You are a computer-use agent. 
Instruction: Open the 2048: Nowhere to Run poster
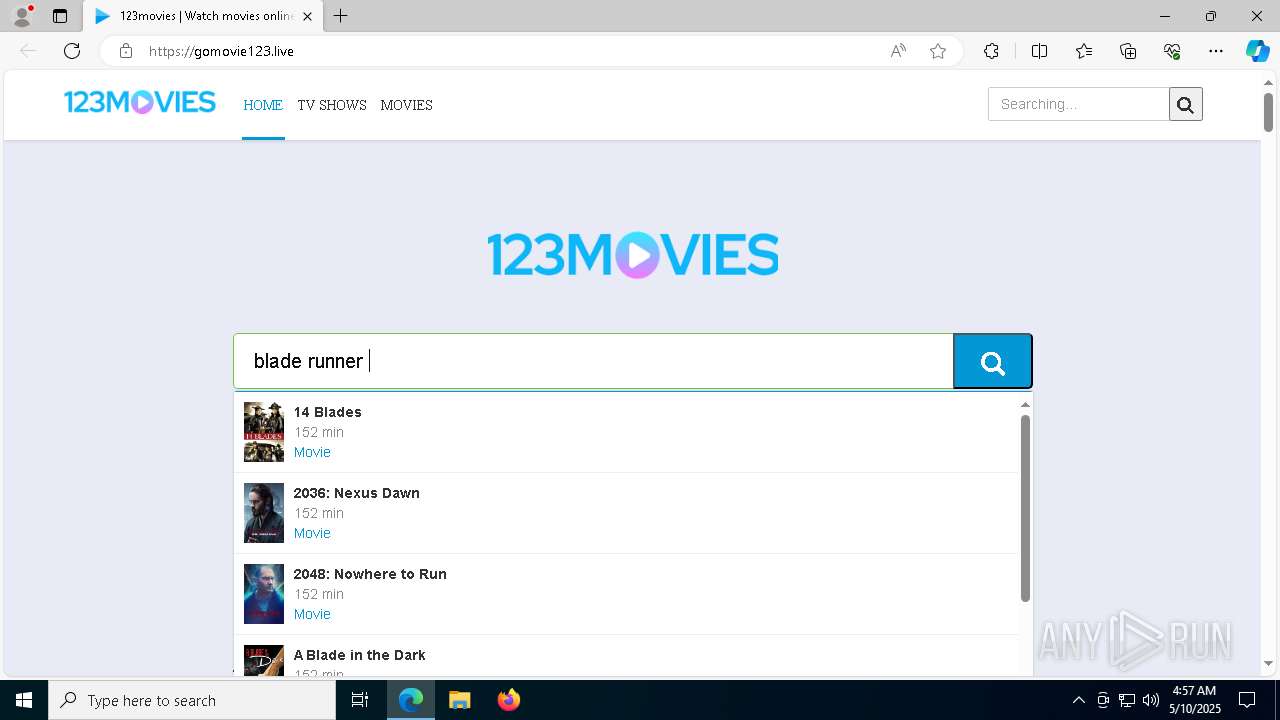(264, 594)
